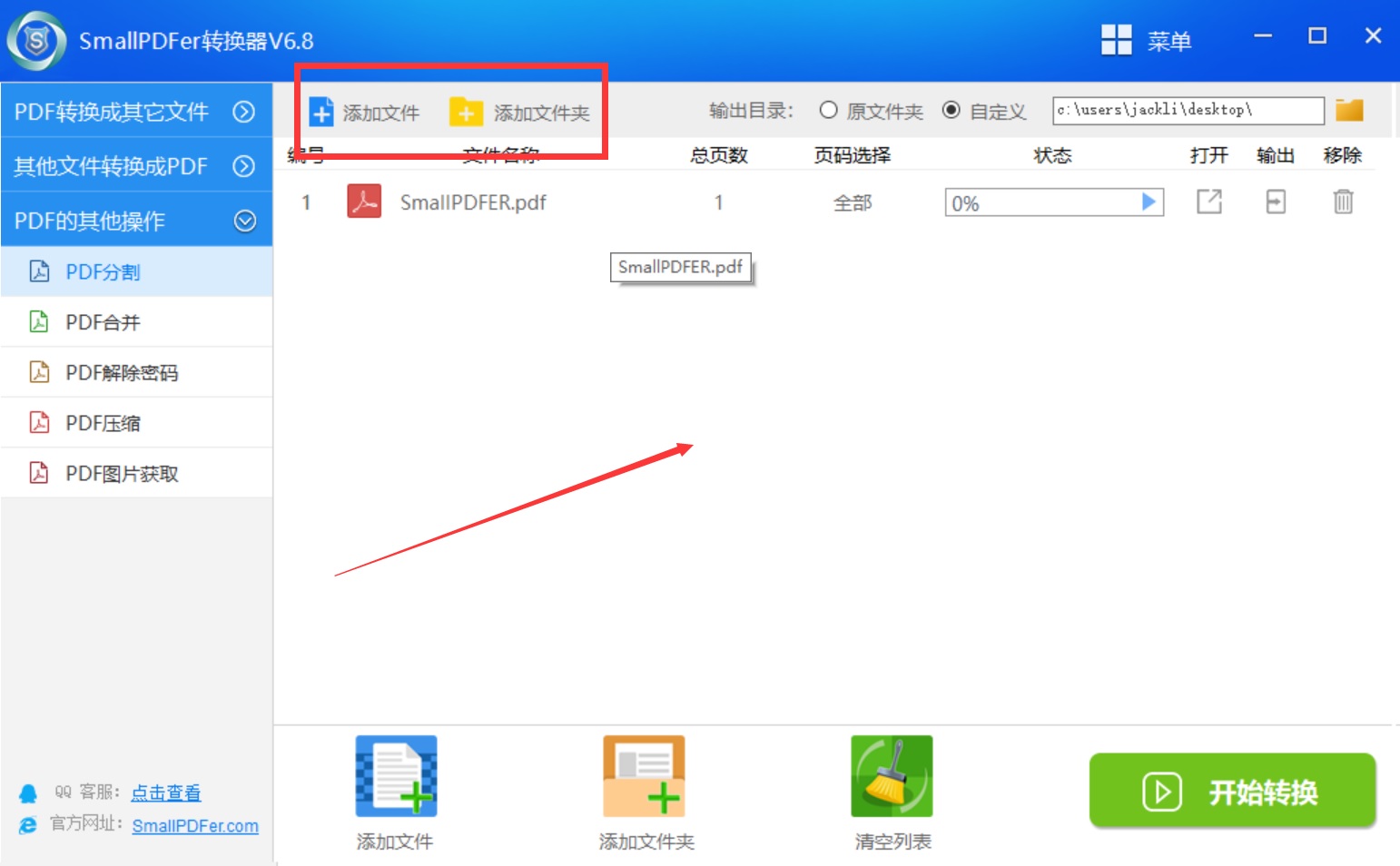This screenshot has width=1400, height=866.
Task: Select the 自定义 radio button
Action: pos(951,110)
